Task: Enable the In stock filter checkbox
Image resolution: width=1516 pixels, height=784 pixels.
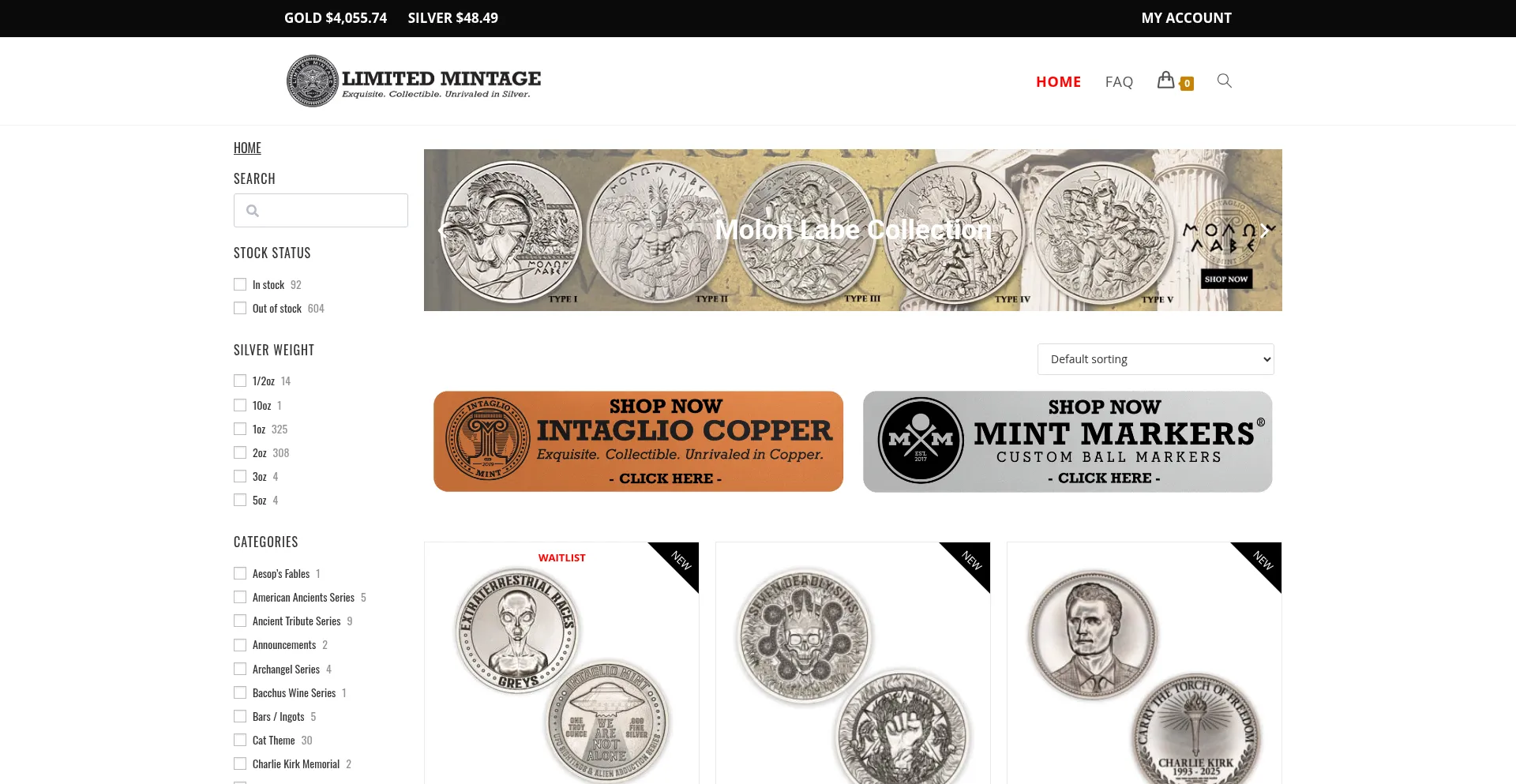Action: tap(240, 284)
